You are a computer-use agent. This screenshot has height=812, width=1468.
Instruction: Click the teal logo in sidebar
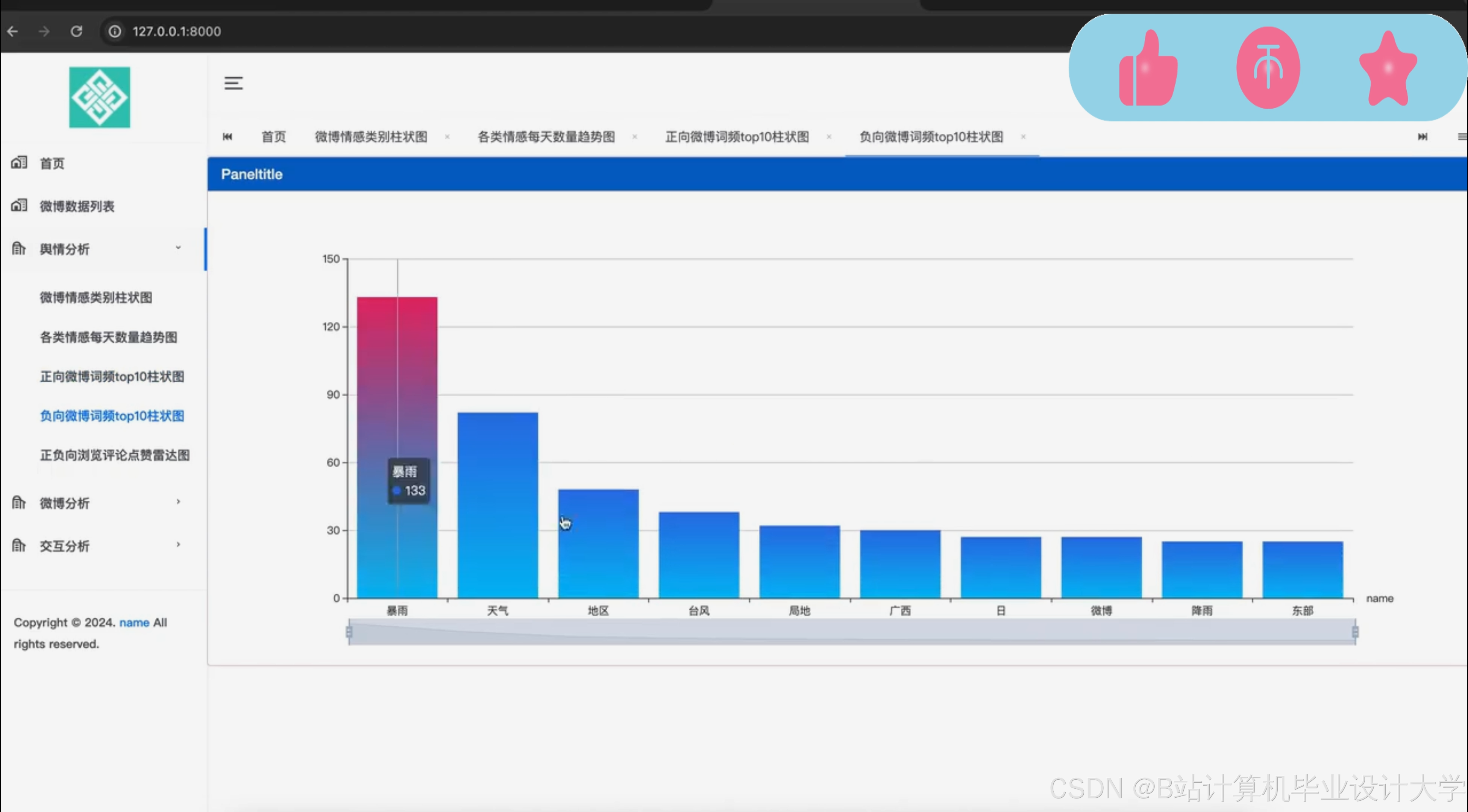[x=100, y=97]
